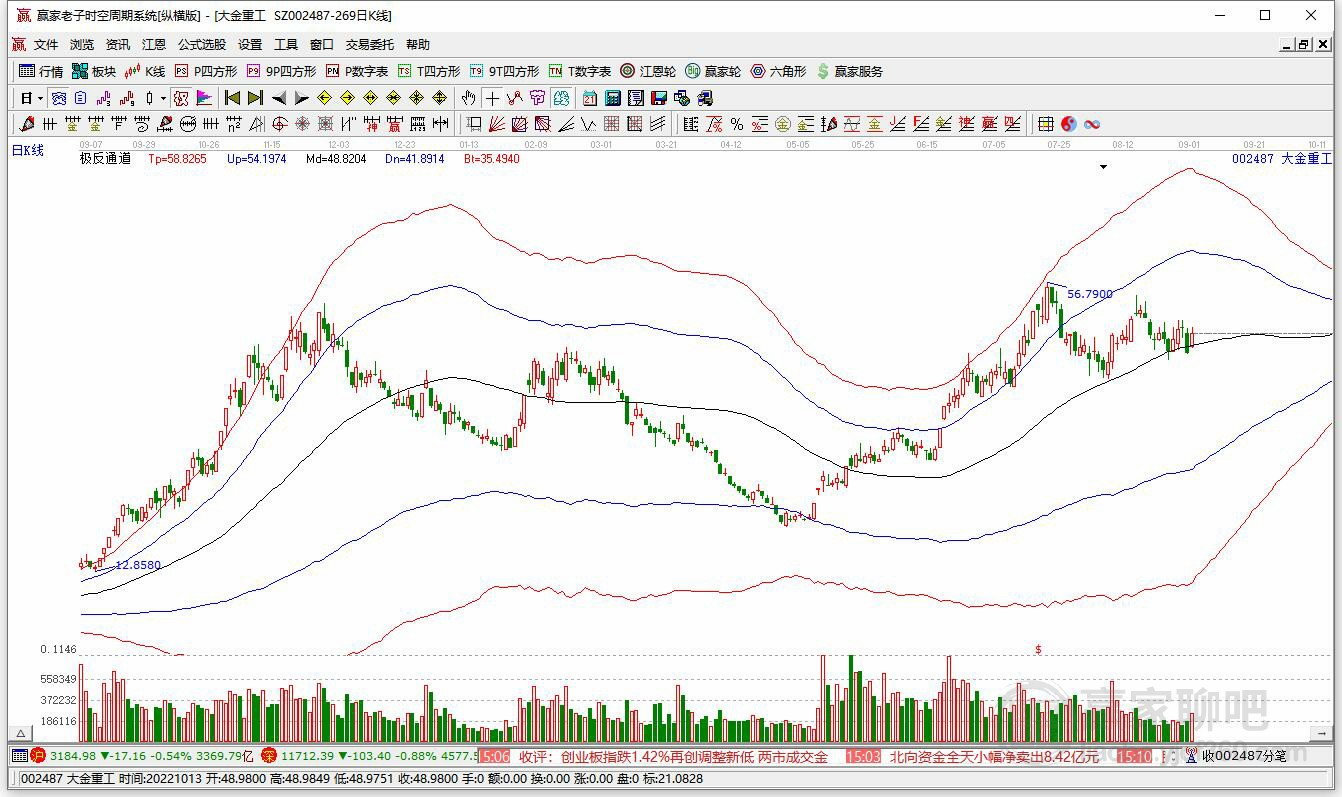Toggle the crosshair cursor mode
The width and height of the screenshot is (1342, 797).
492,98
